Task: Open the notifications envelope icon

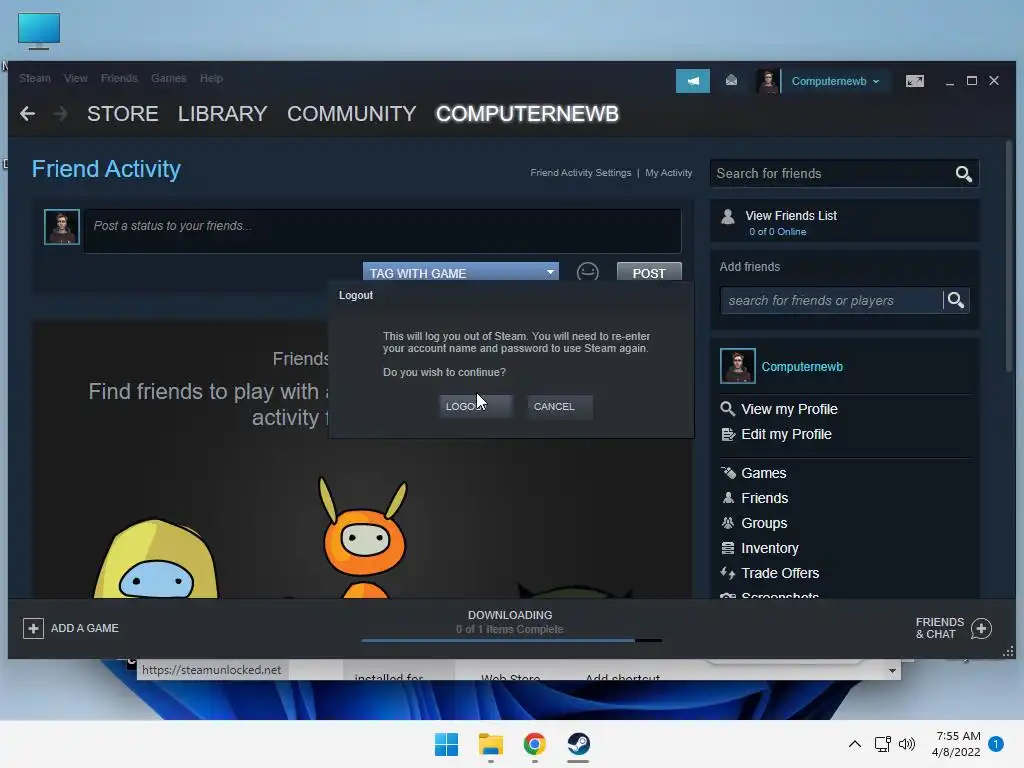Action: click(731, 80)
